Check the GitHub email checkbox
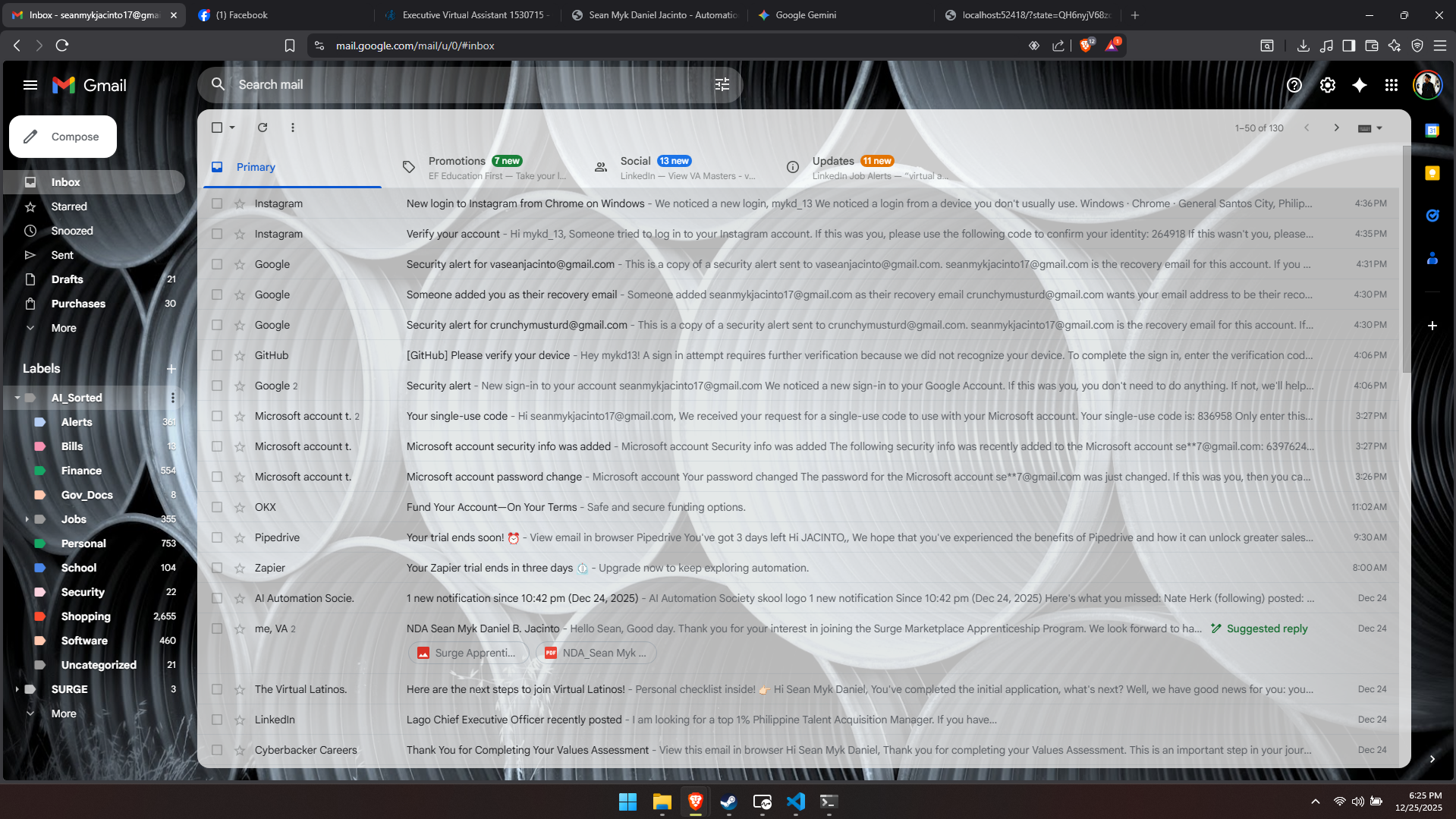Screen dimensions: 1456x819 217,355
